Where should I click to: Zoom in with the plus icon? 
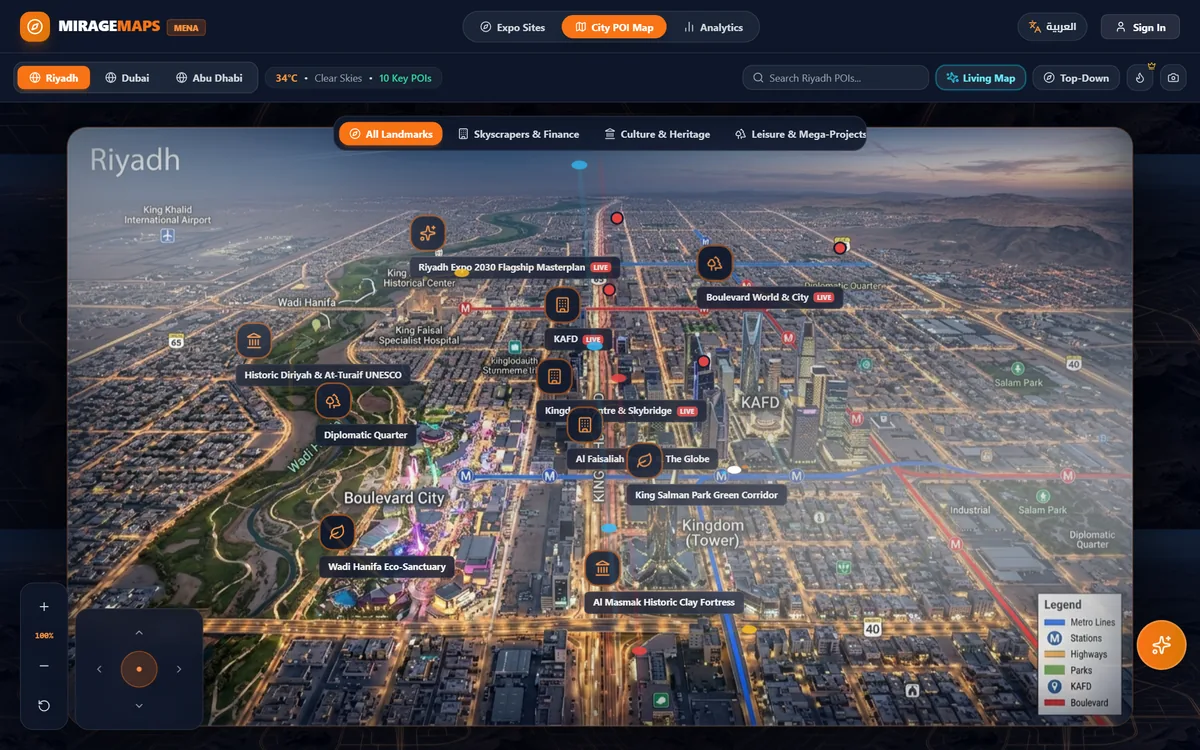44,607
